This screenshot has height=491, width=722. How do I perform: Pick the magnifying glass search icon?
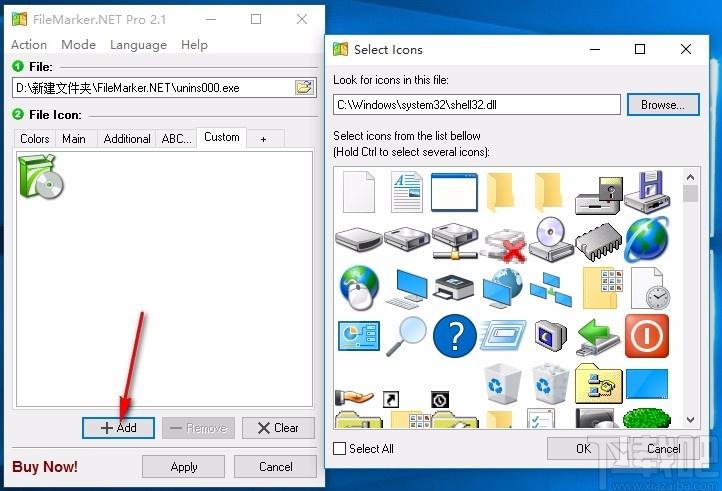click(x=407, y=336)
